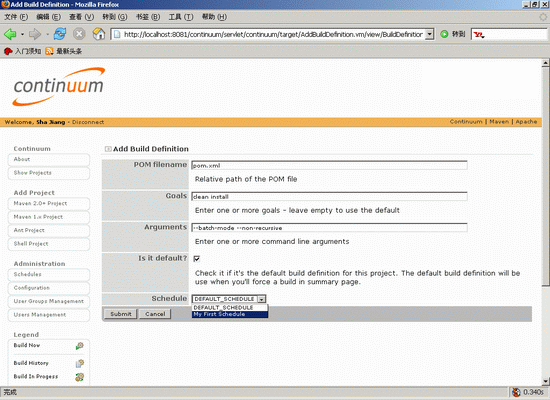This screenshot has height=400, width=550.
Task: Add a Shell Project
Action: [49, 244]
